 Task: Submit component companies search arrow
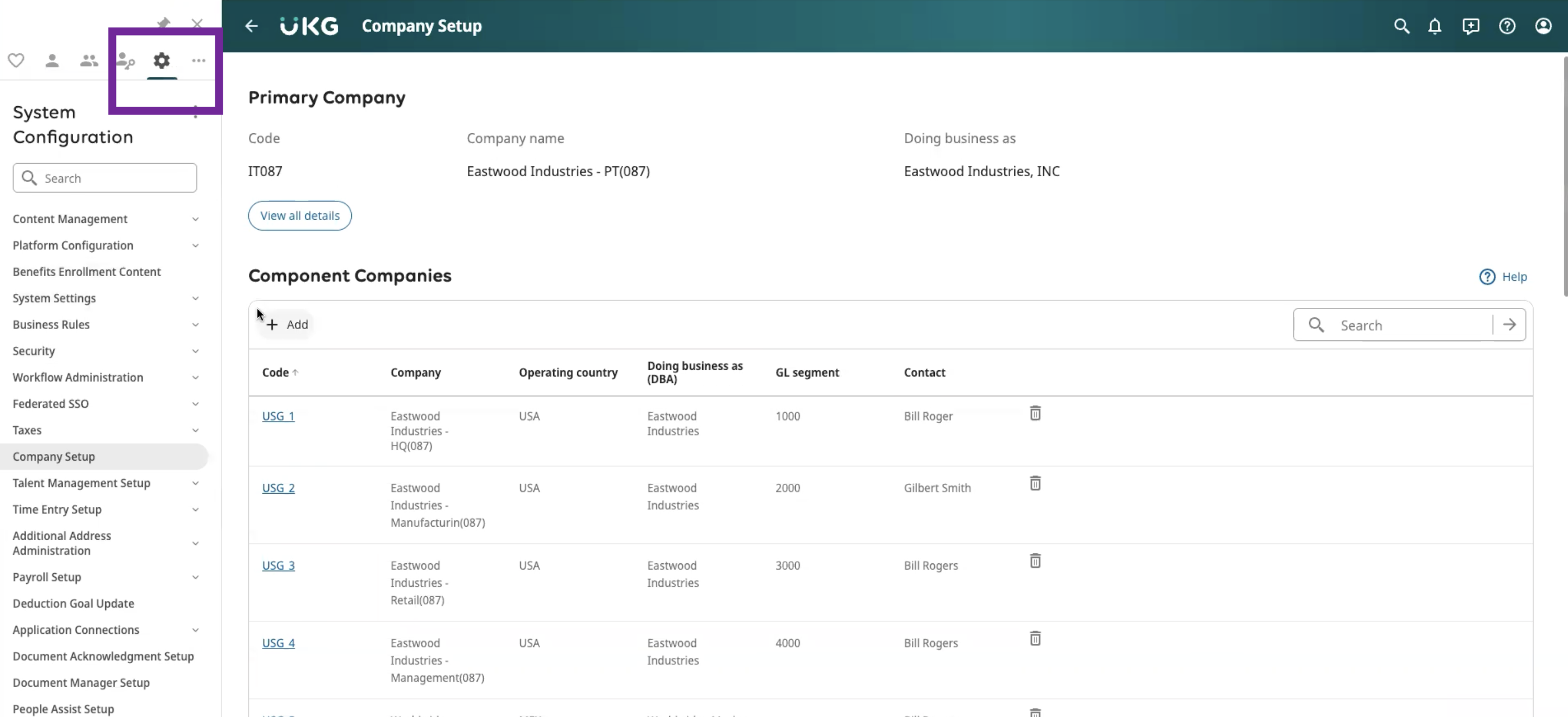click(x=1509, y=325)
